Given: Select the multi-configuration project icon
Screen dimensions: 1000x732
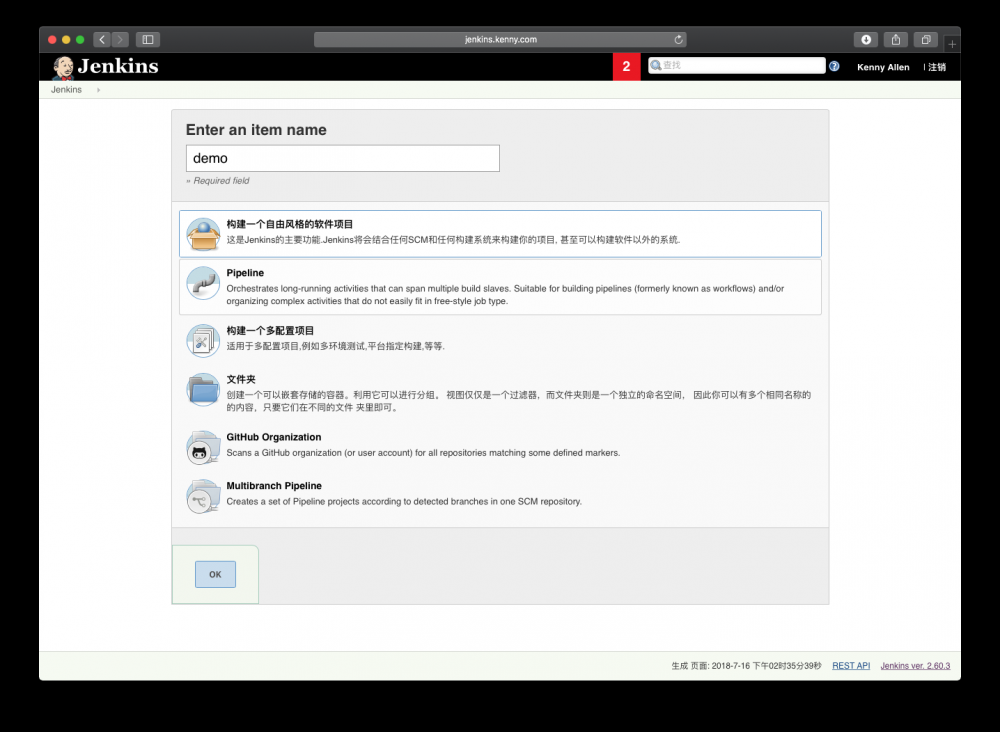Looking at the screenshot, I should 202,340.
